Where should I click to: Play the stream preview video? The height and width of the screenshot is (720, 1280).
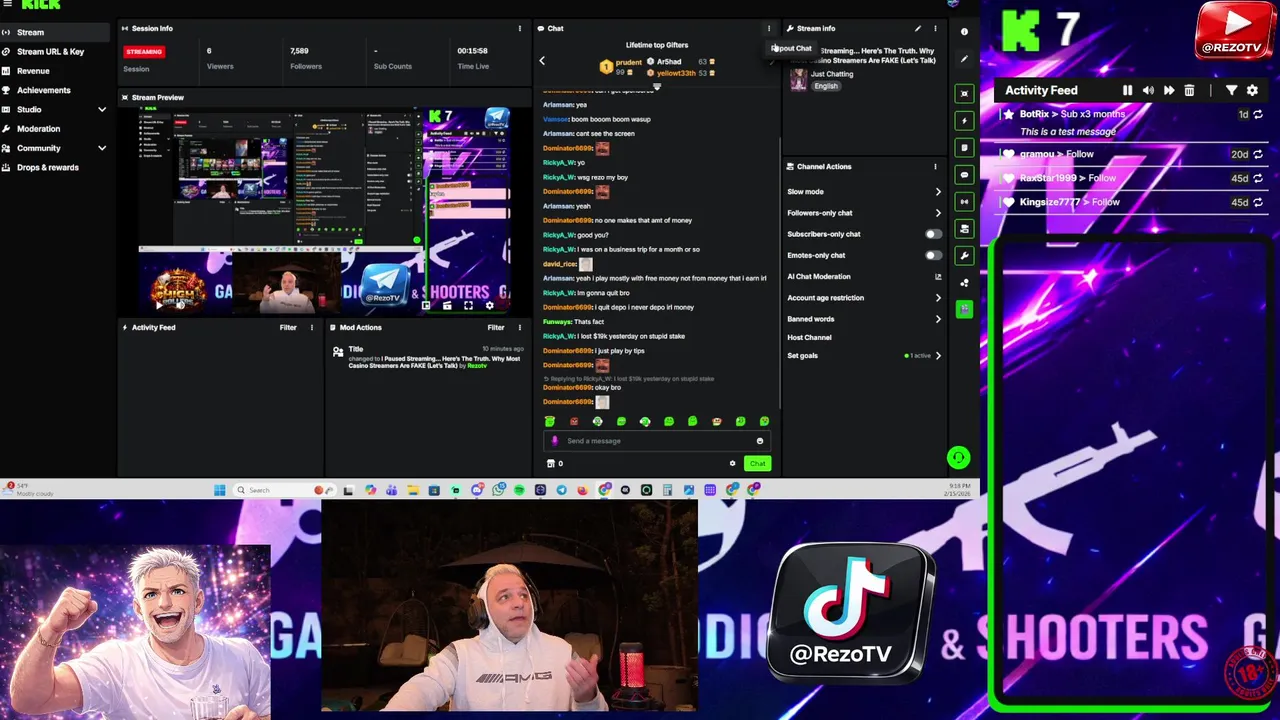[160, 305]
